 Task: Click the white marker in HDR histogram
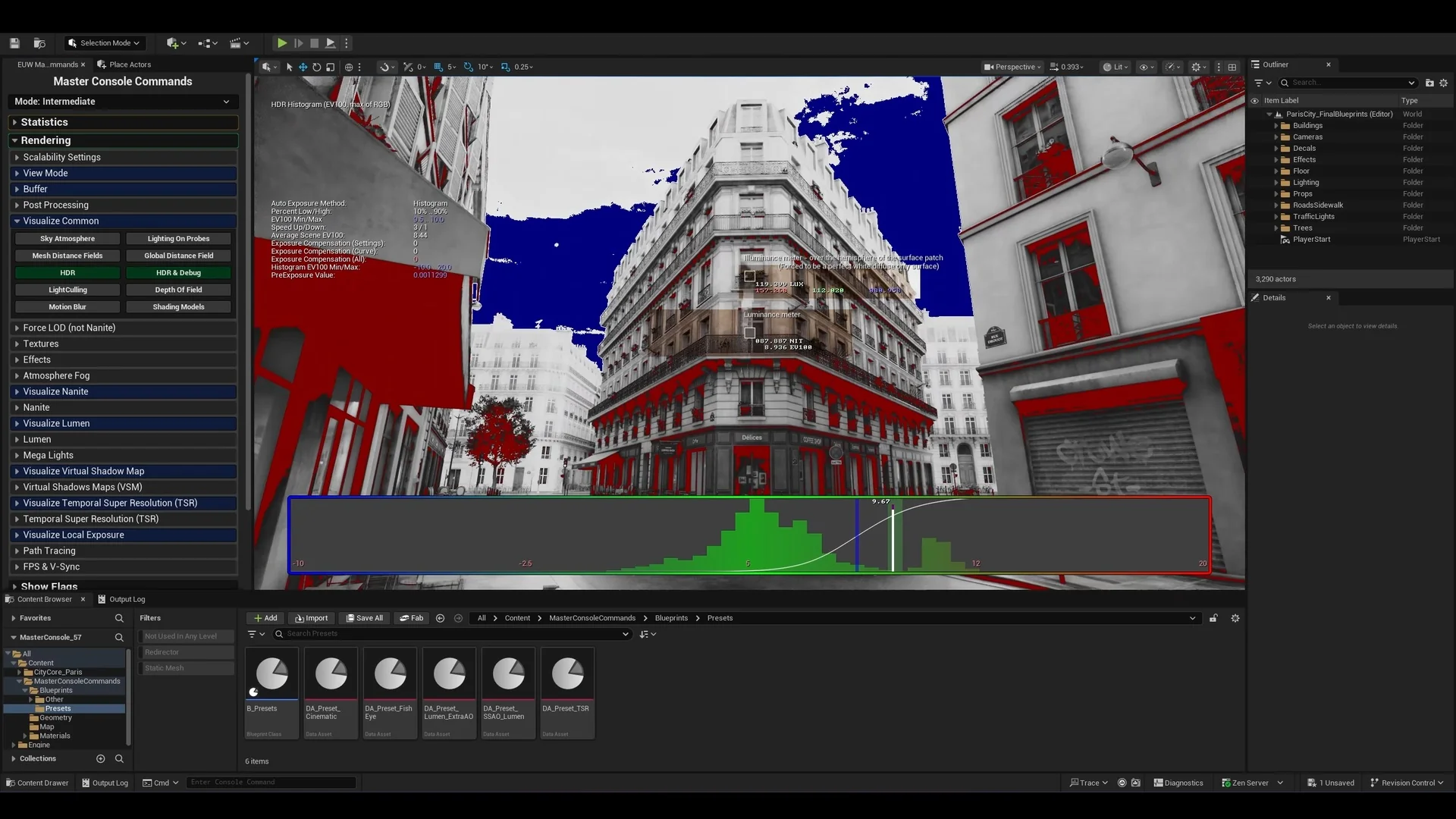(x=893, y=538)
